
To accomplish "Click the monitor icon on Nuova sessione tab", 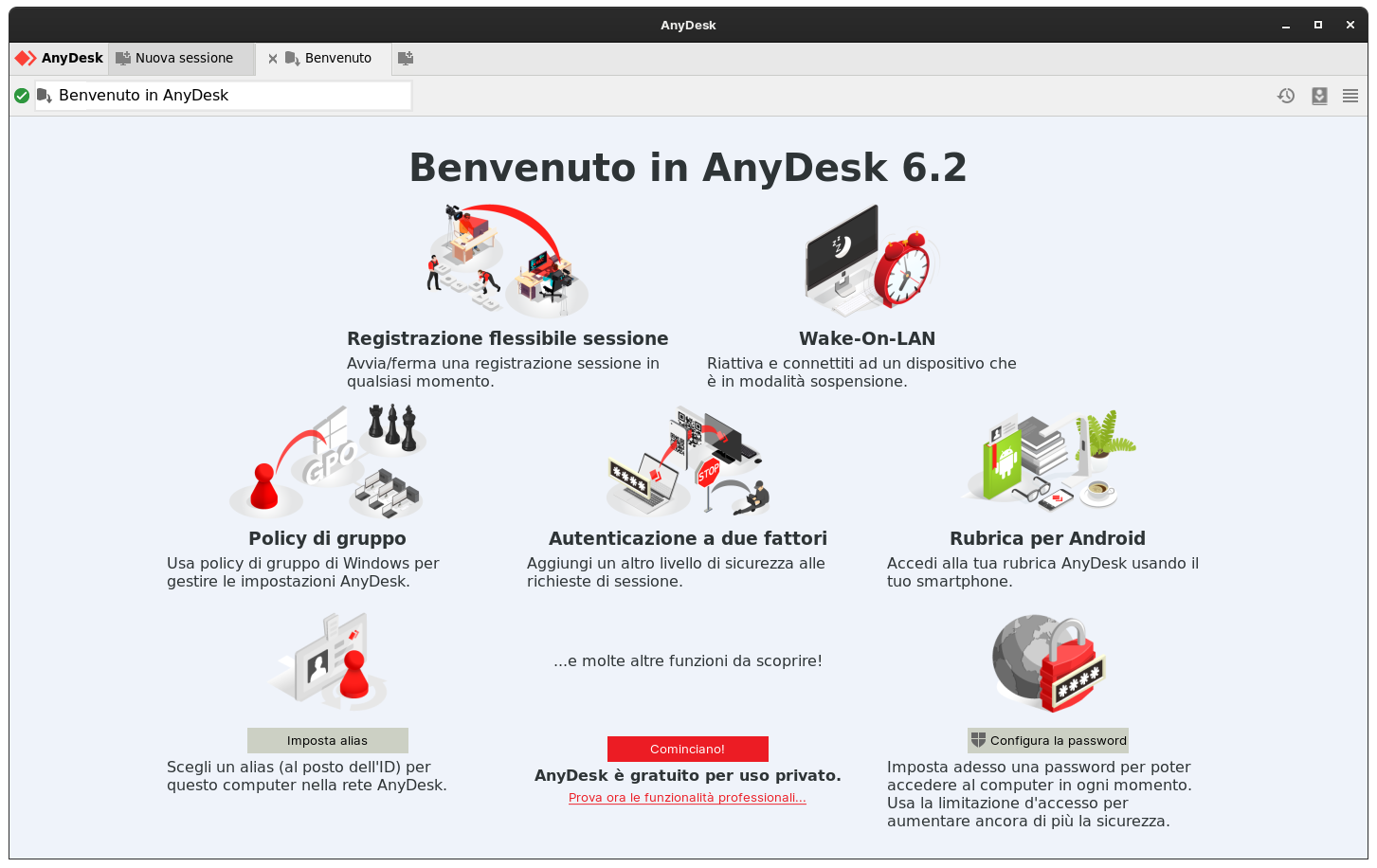I will (123, 58).
